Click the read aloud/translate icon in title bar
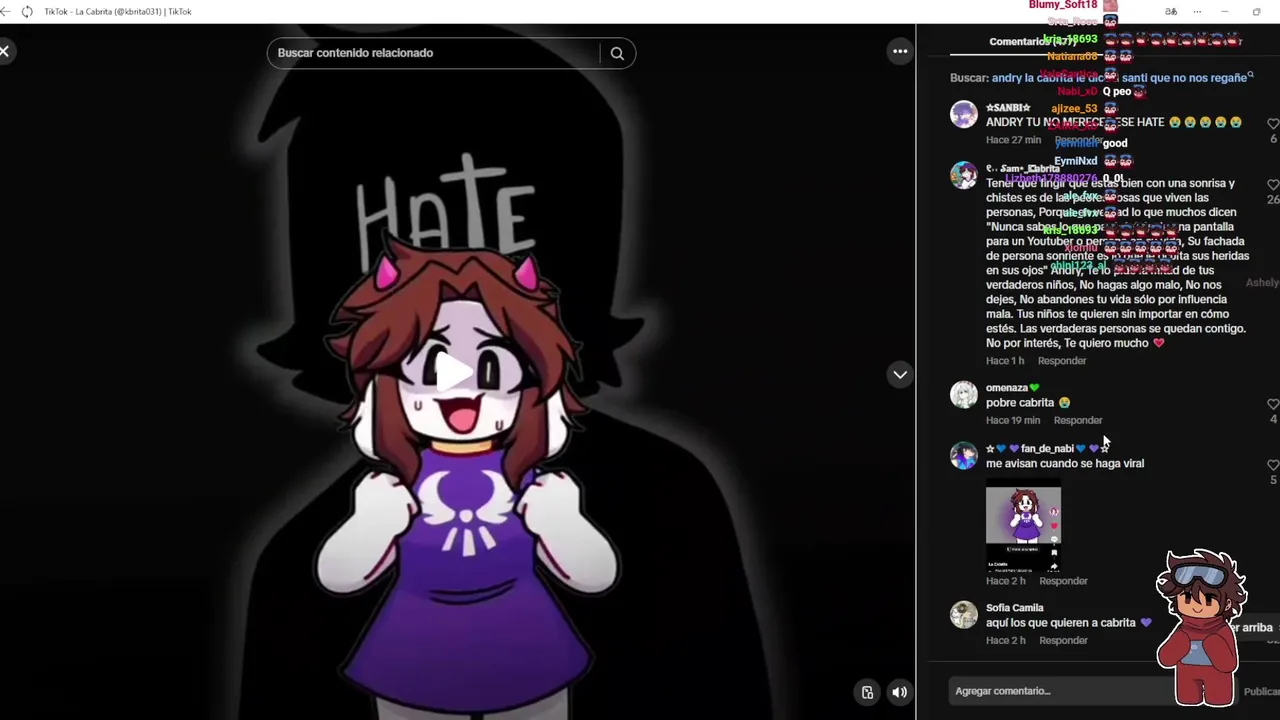 1171,12
